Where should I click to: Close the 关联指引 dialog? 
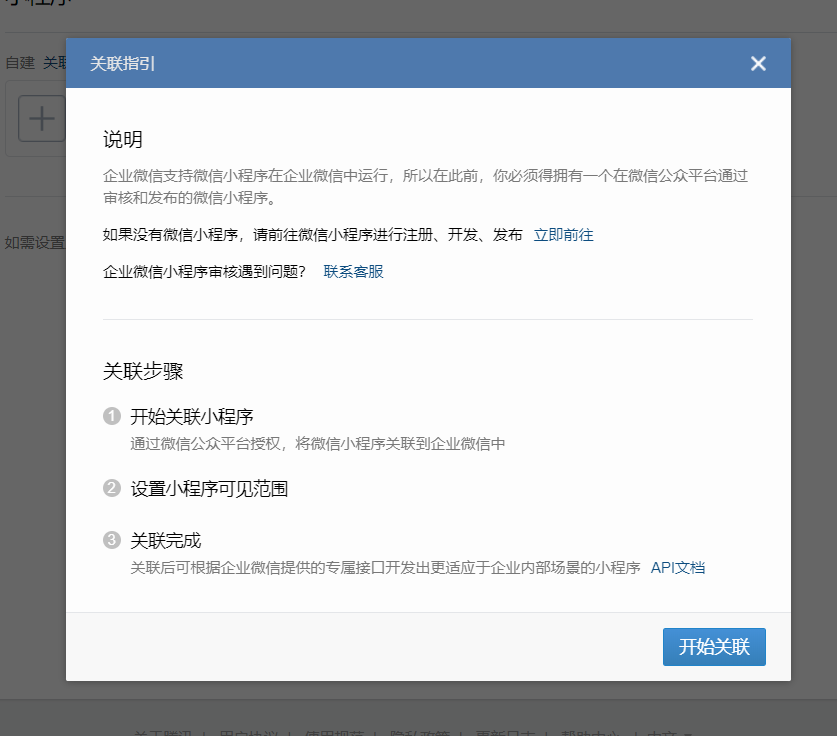pos(758,64)
